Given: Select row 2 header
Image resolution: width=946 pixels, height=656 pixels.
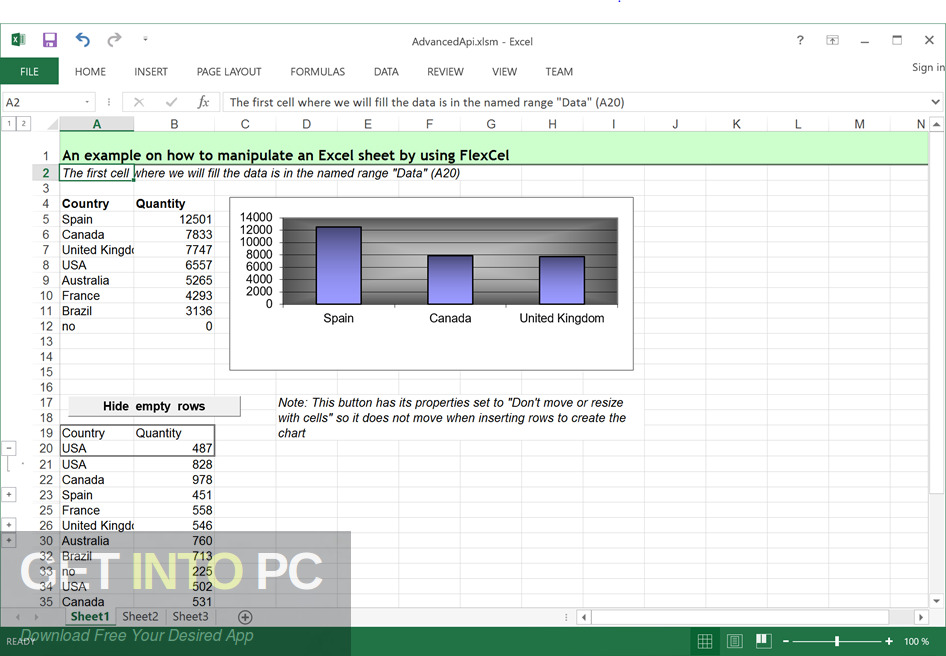Looking at the screenshot, I should click(x=45, y=173).
